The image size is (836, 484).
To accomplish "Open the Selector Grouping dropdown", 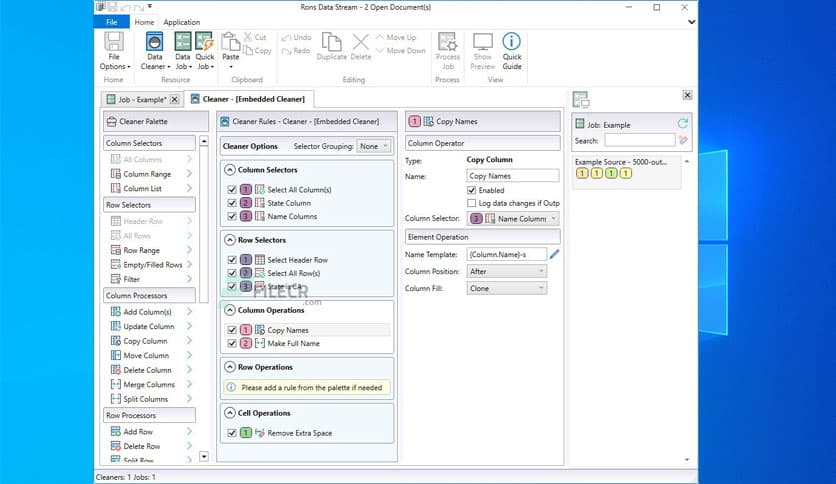I will pyautogui.click(x=373, y=146).
